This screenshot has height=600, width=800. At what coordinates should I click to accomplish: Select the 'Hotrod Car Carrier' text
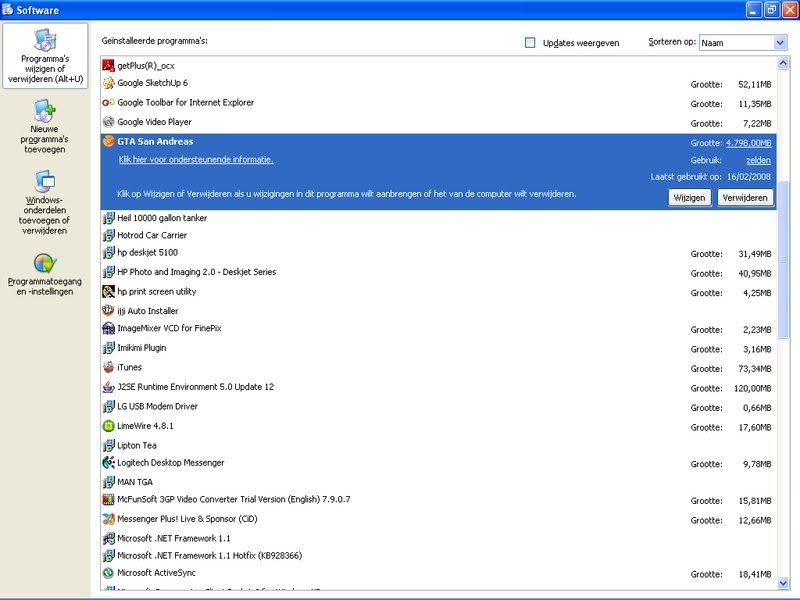(152, 235)
